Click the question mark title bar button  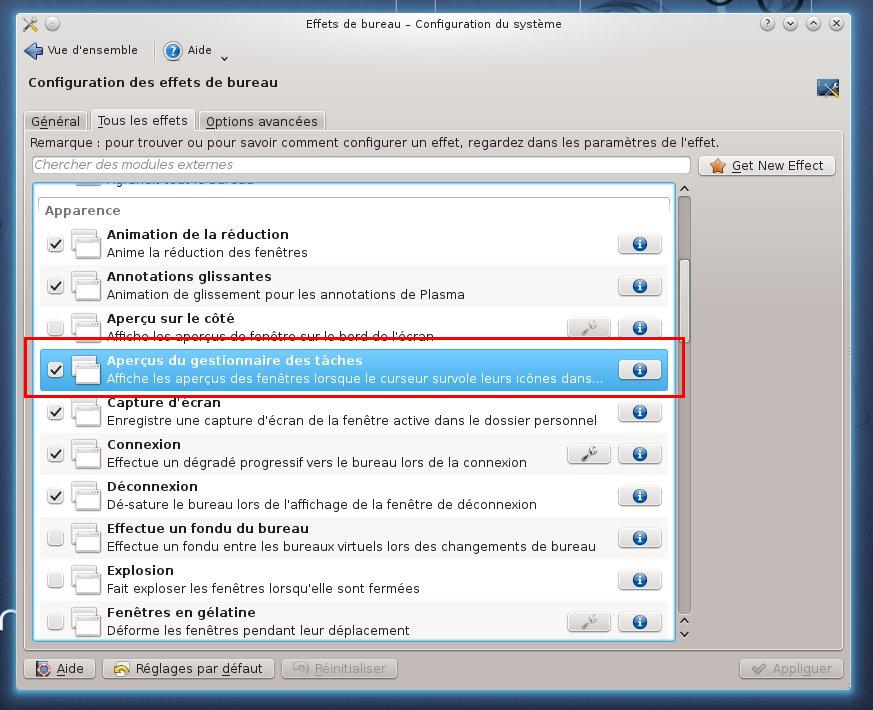767,24
